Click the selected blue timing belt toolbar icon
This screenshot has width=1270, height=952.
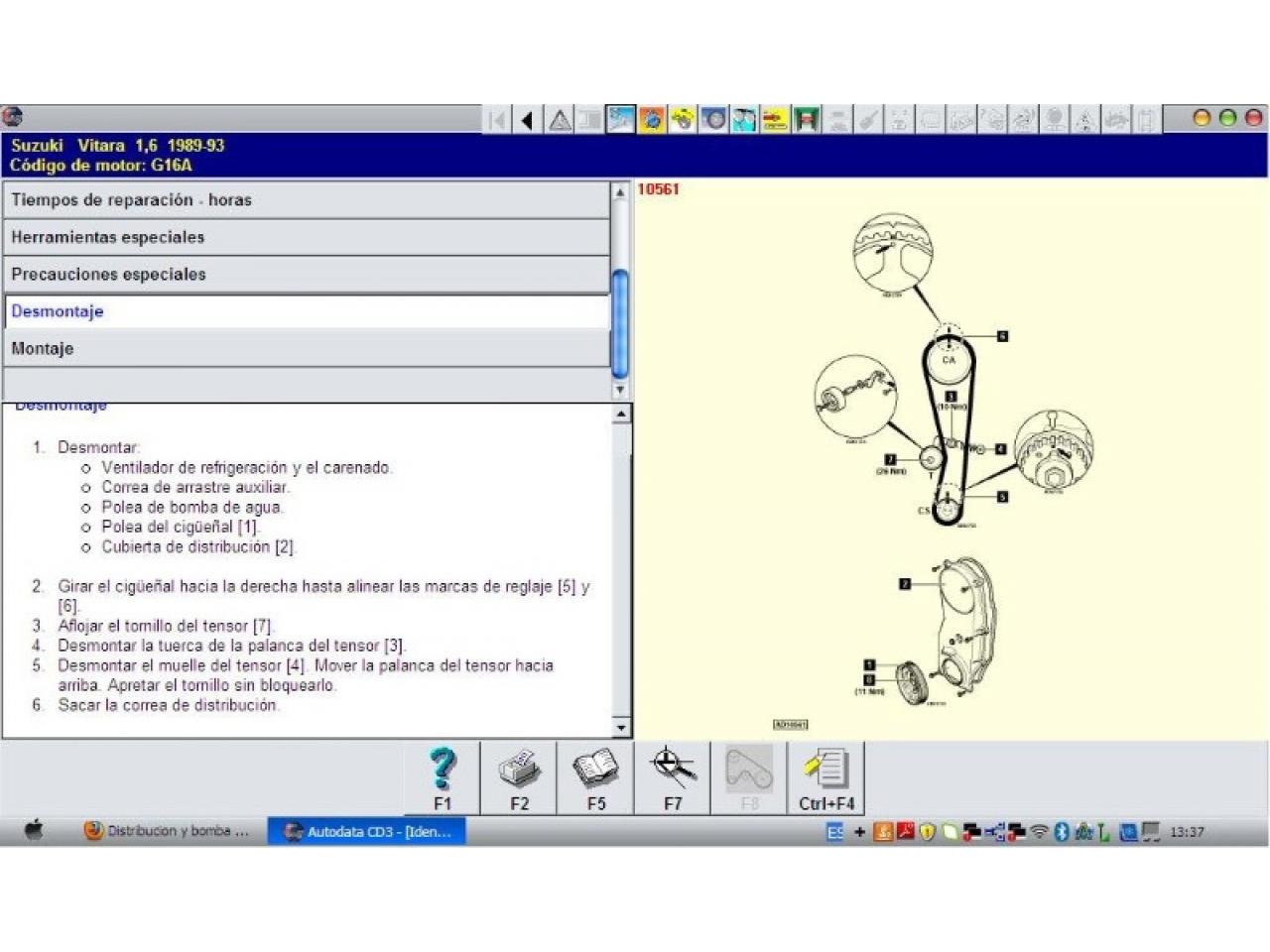621,120
